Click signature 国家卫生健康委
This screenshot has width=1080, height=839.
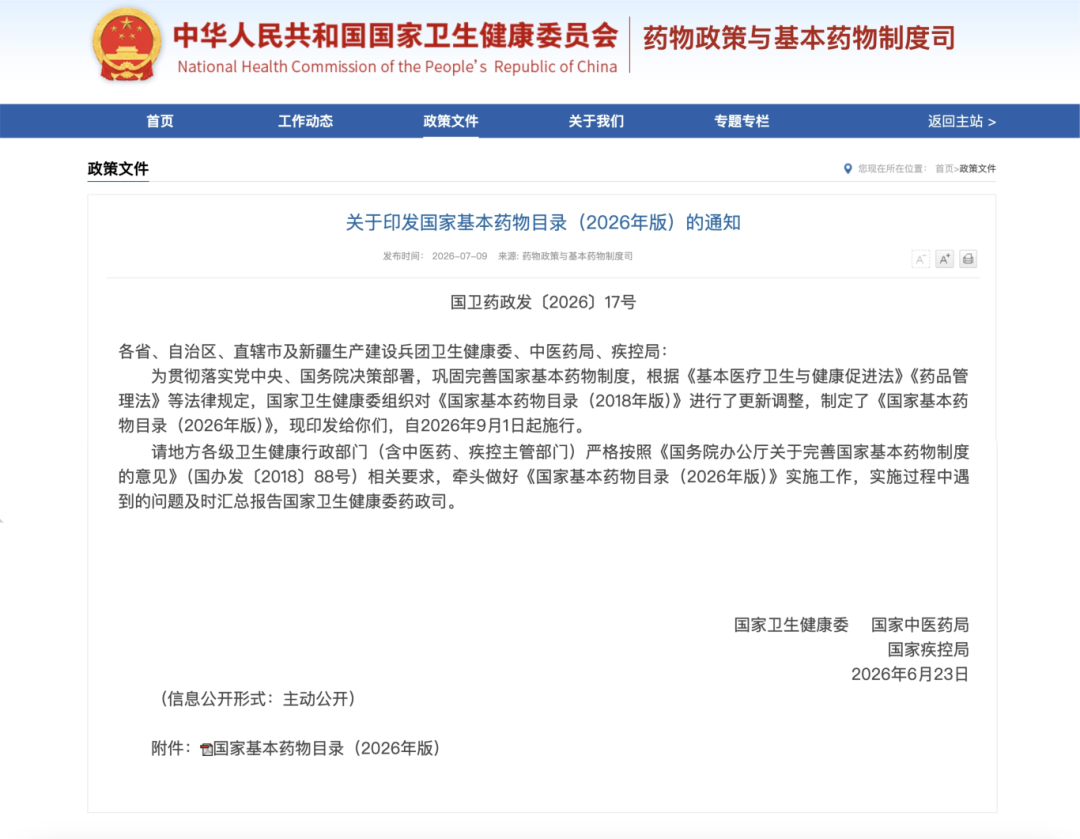(x=791, y=625)
